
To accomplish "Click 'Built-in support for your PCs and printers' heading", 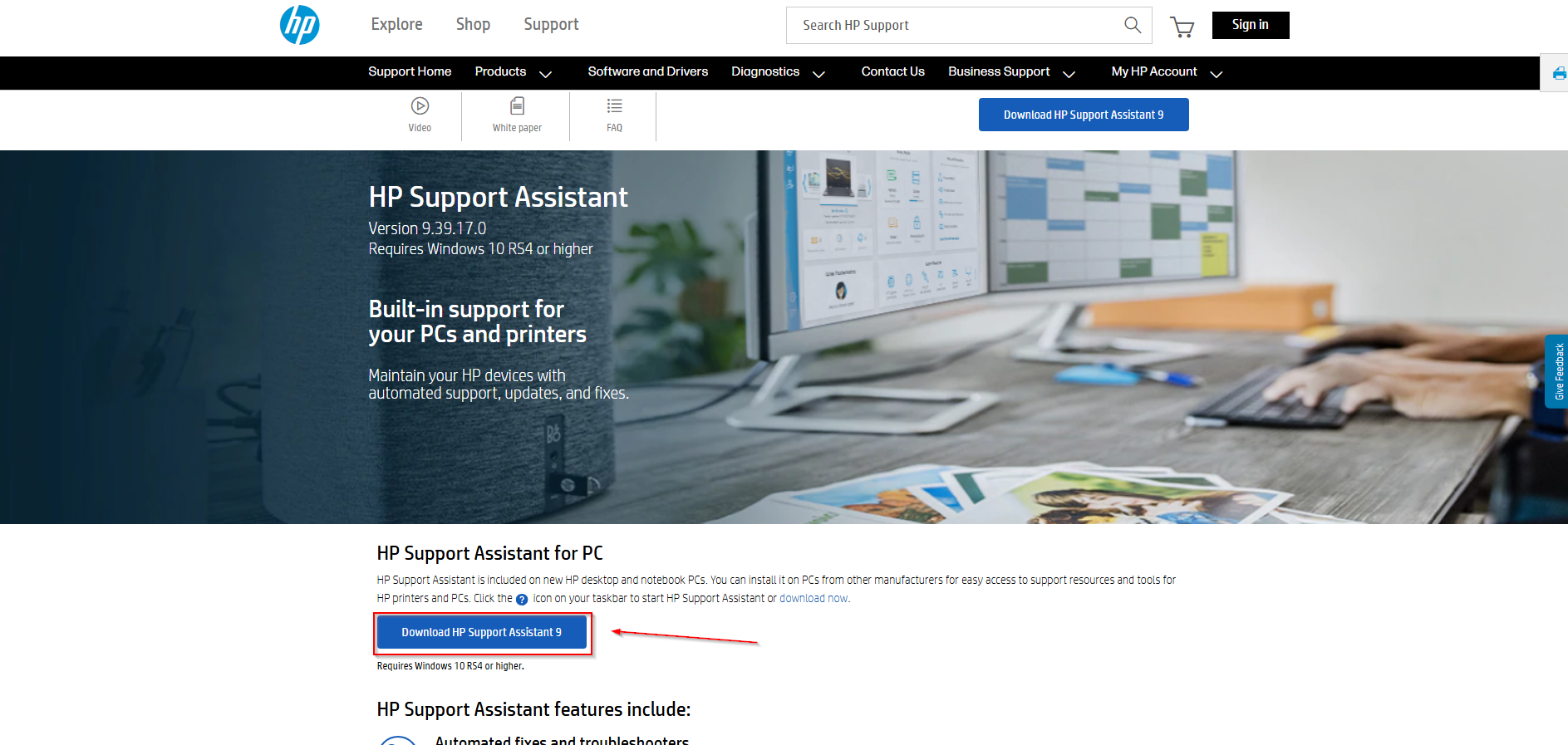I will point(478,321).
